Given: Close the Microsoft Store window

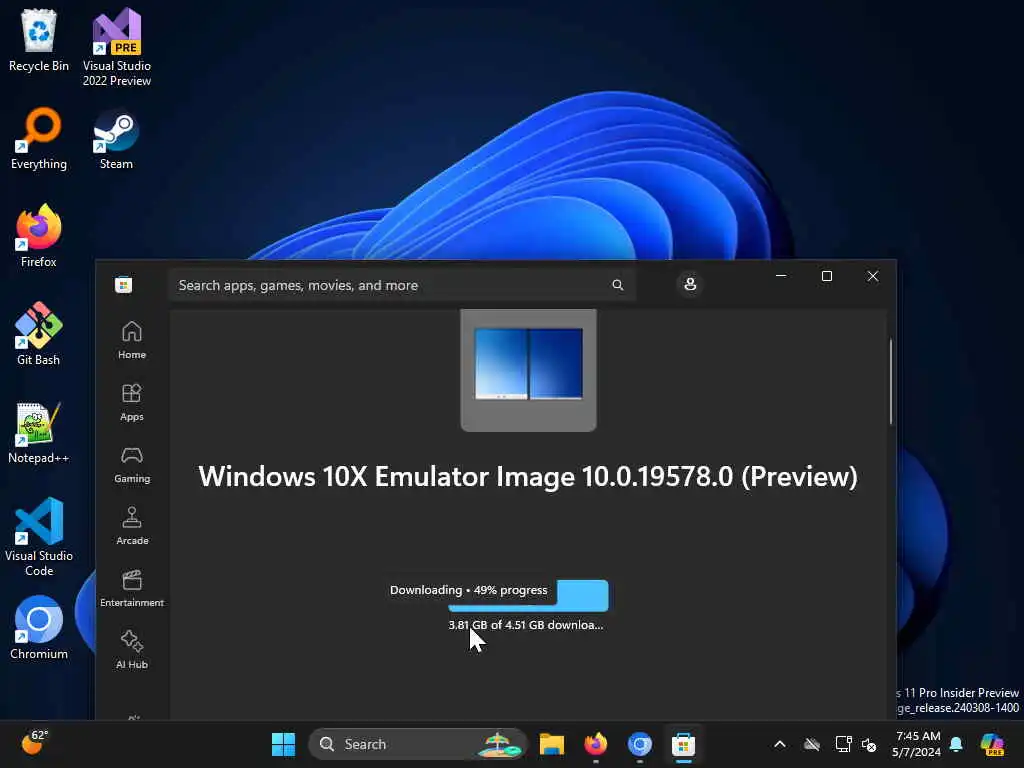Looking at the screenshot, I should 873,276.
